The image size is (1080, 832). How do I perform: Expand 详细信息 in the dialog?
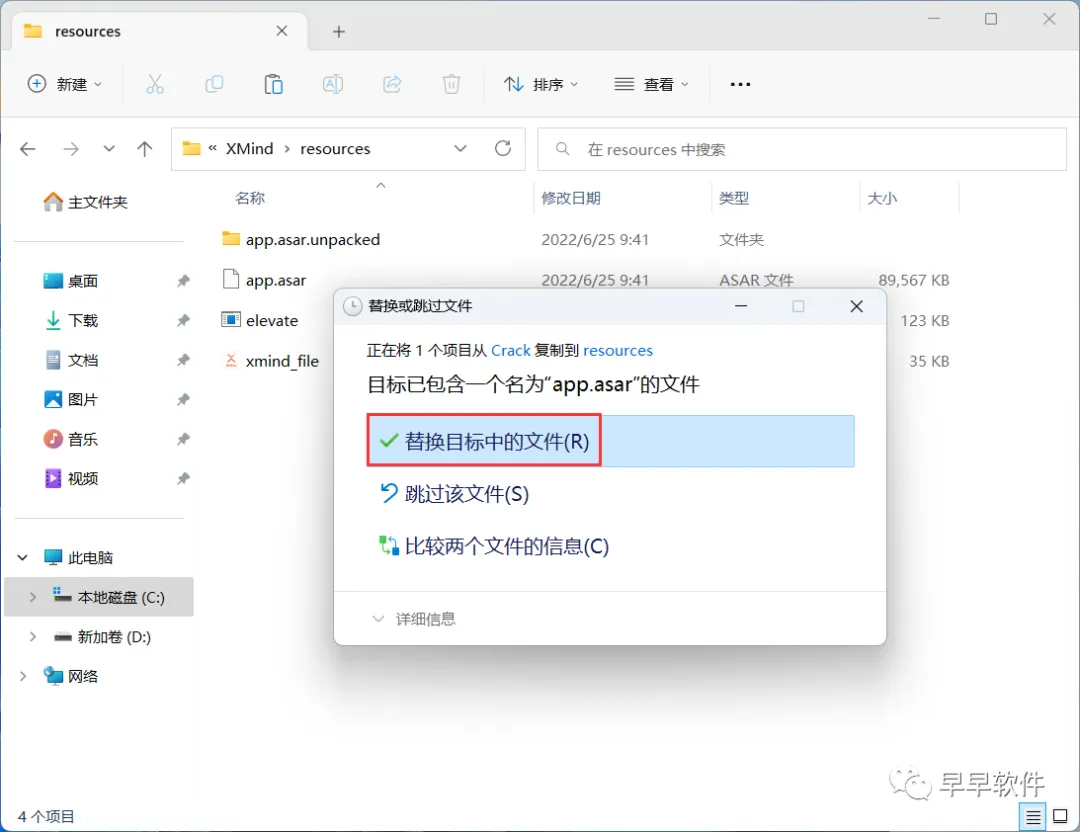point(414,619)
